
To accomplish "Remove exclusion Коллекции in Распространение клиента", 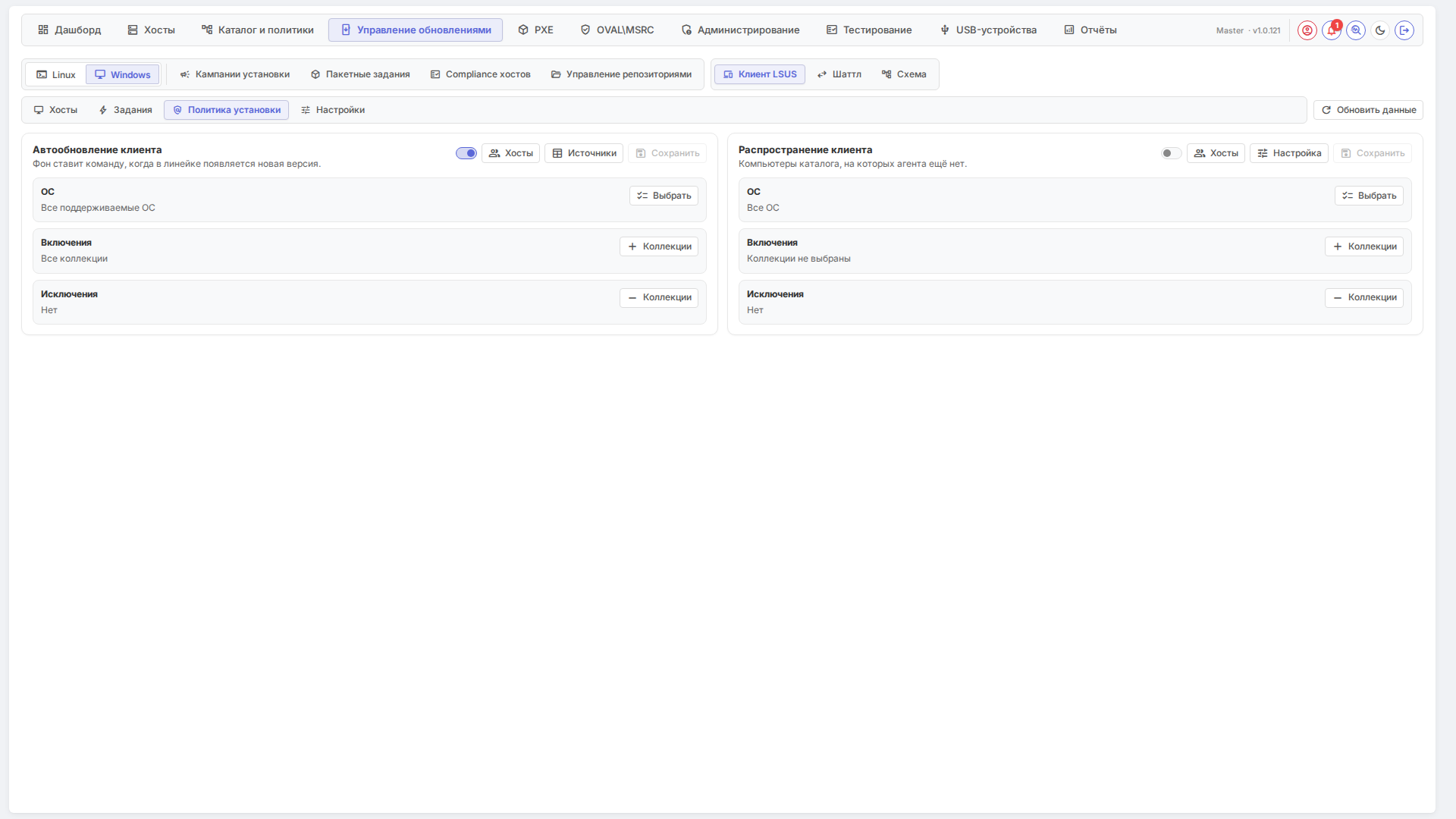I will (1364, 297).
